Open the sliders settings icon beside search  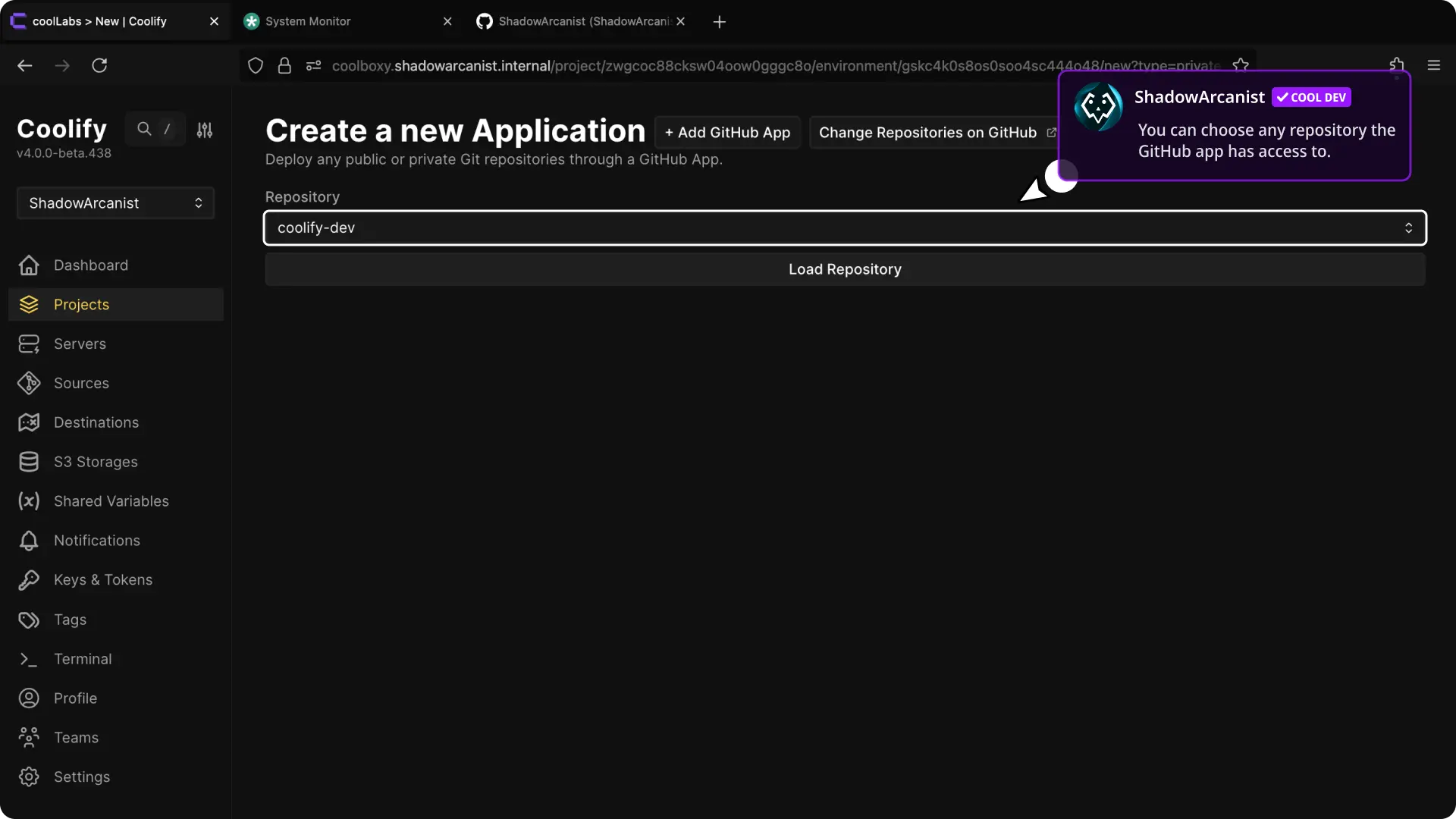[x=205, y=130]
